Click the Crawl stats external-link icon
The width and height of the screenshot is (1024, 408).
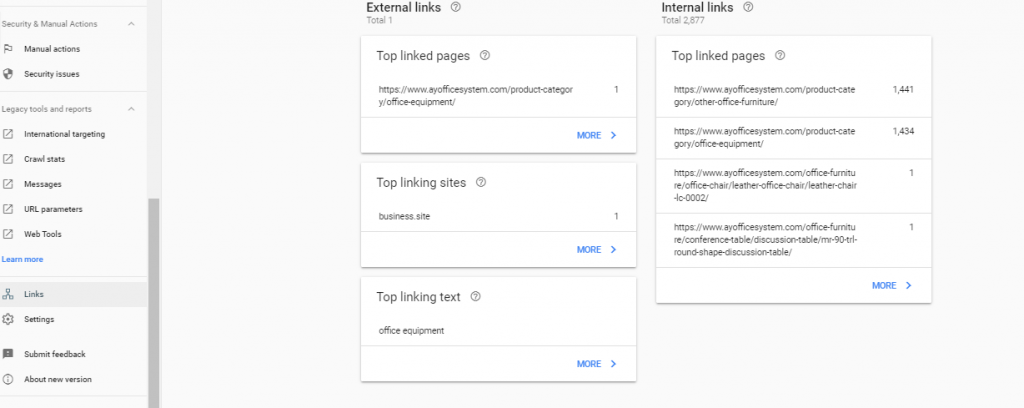(8, 159)
